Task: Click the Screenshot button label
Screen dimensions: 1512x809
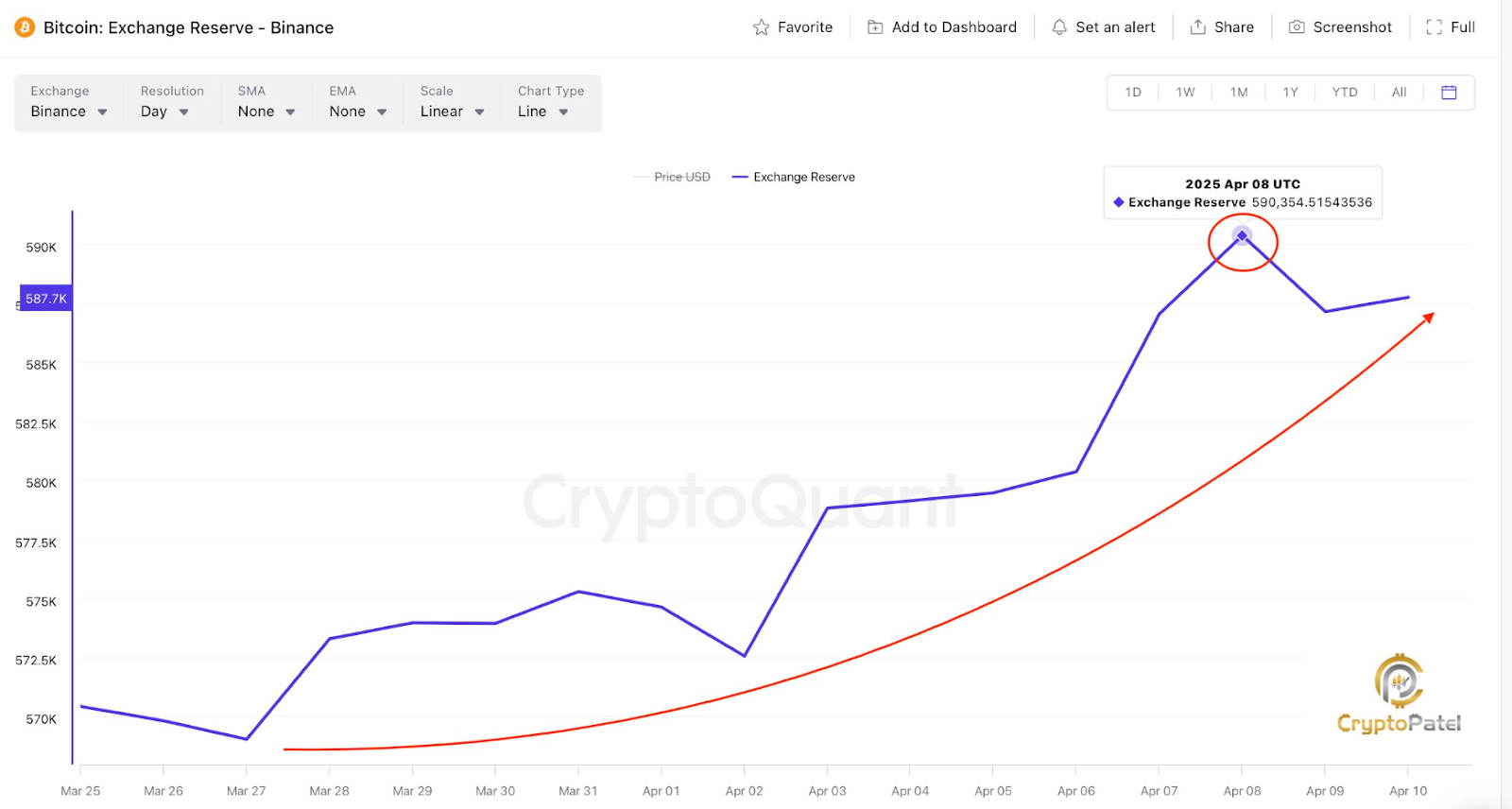Action: [x=1352, y=27]
